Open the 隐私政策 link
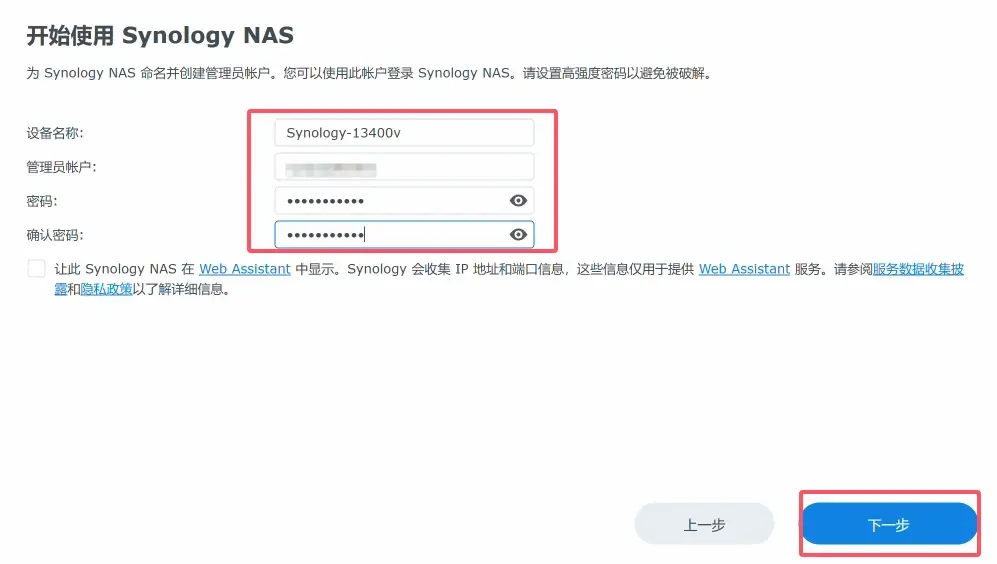The image size is (997, 564). click(106, 289)
